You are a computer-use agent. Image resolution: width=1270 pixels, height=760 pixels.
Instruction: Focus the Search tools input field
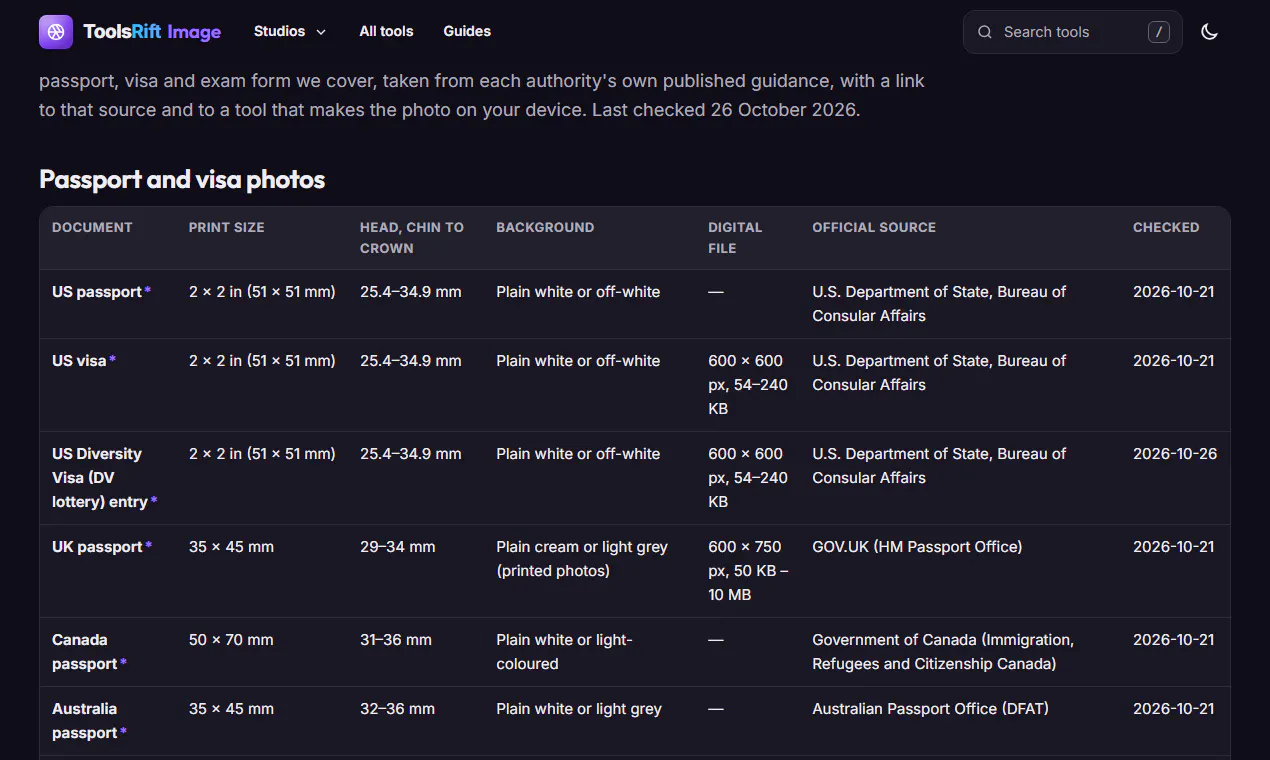1073,32
